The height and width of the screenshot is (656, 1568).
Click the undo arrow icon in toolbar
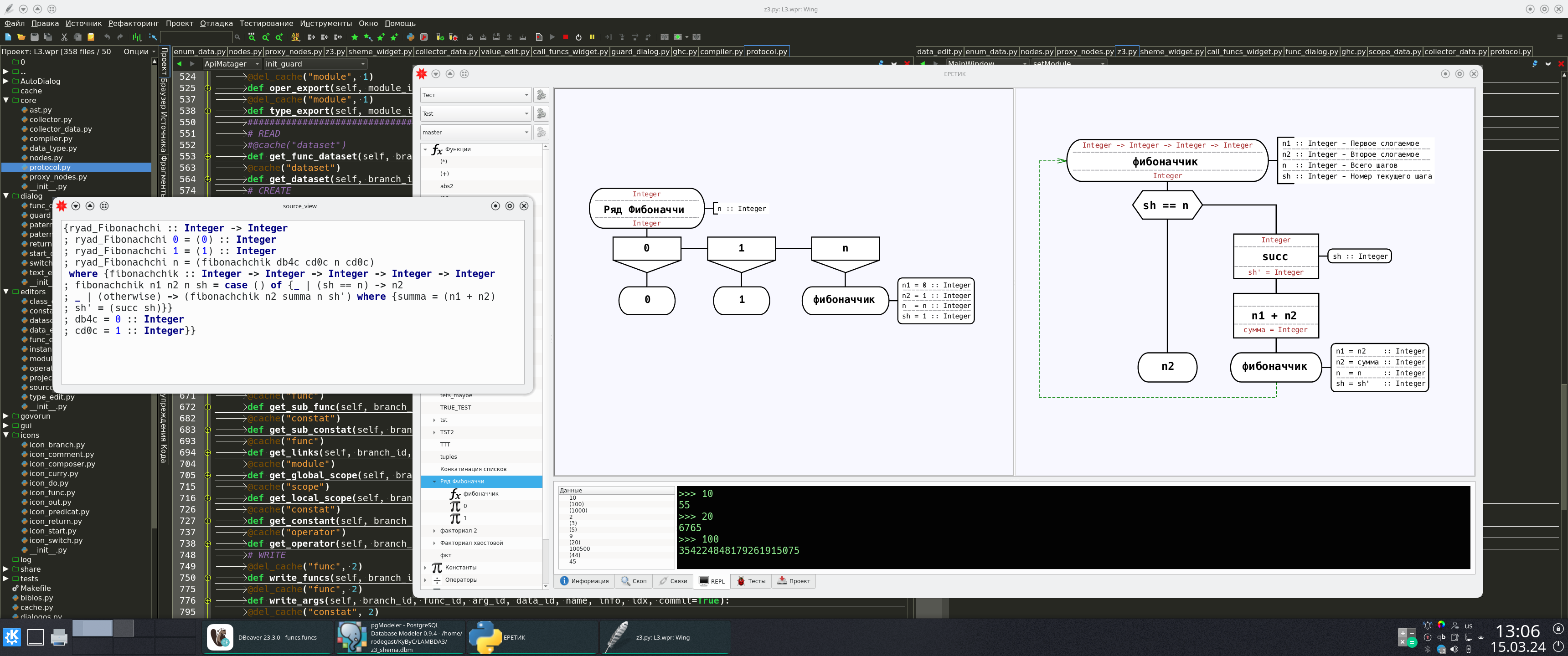pyautogui.click(x=107, y=37)
